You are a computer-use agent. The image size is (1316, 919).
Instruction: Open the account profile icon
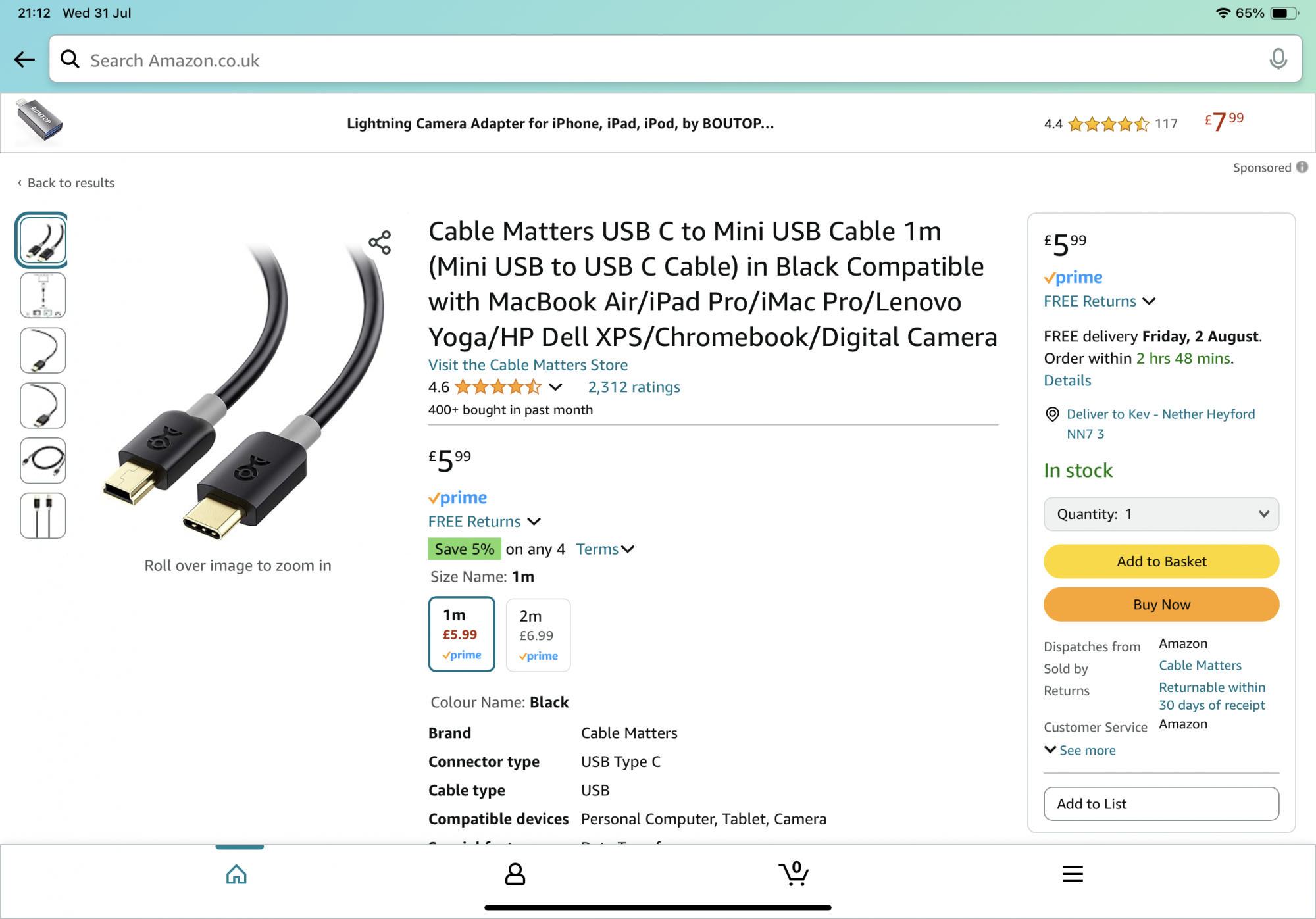[x=515, y=874]
